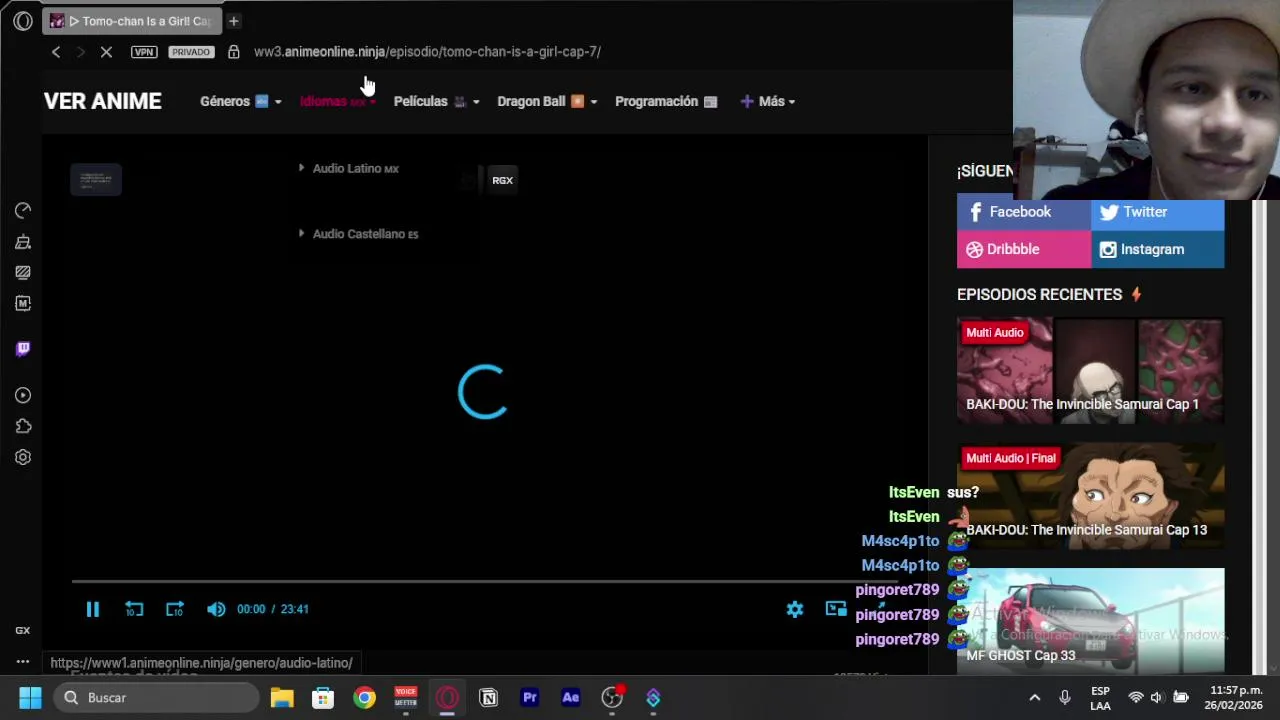View site security lock information

pyautogui.click(x=233, y=52)
